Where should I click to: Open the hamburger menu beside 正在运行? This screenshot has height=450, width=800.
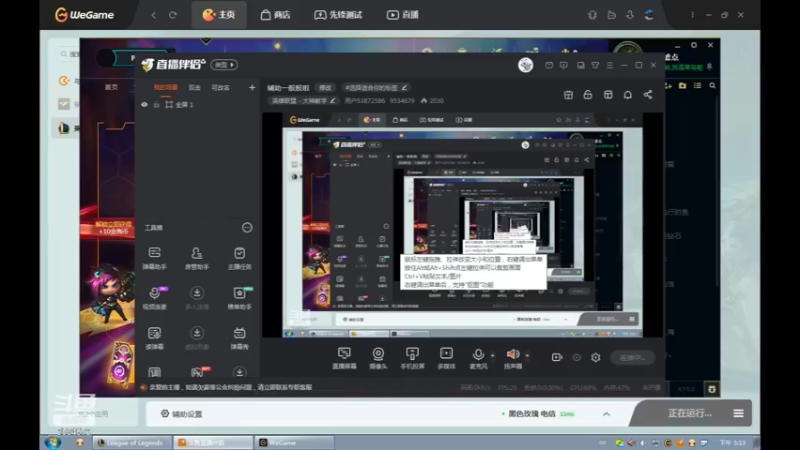[x=738, y=413]
